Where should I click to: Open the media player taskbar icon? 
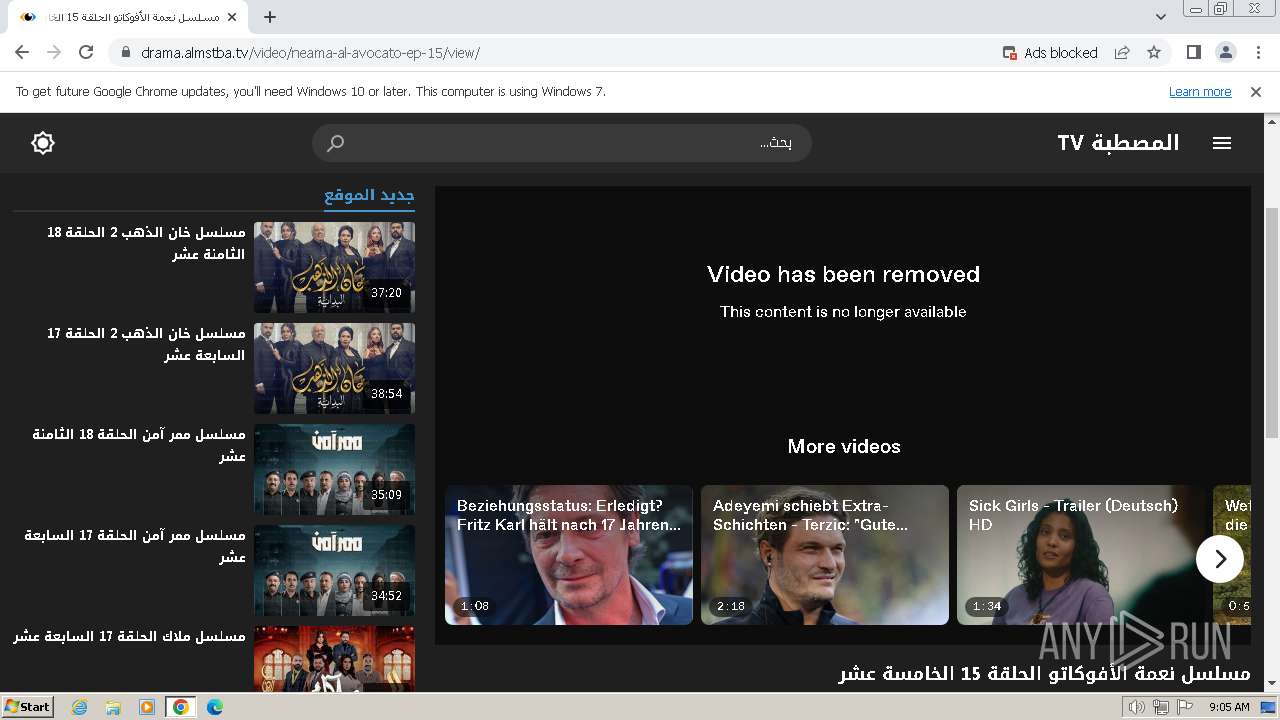(x=147, y=707)
